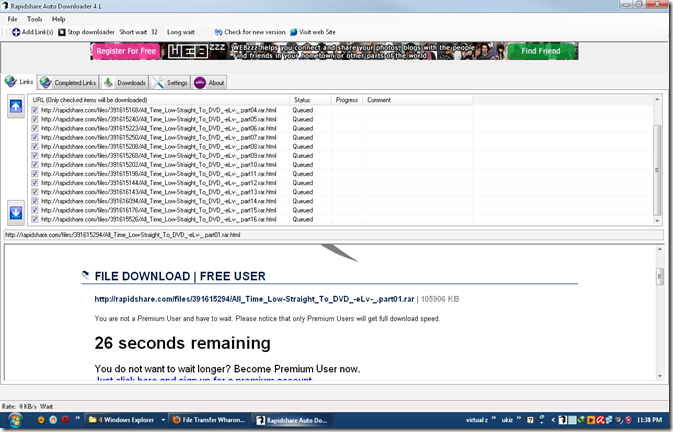Click the About tab purple icon
673x432 pixels.
(x=200, y=83)
